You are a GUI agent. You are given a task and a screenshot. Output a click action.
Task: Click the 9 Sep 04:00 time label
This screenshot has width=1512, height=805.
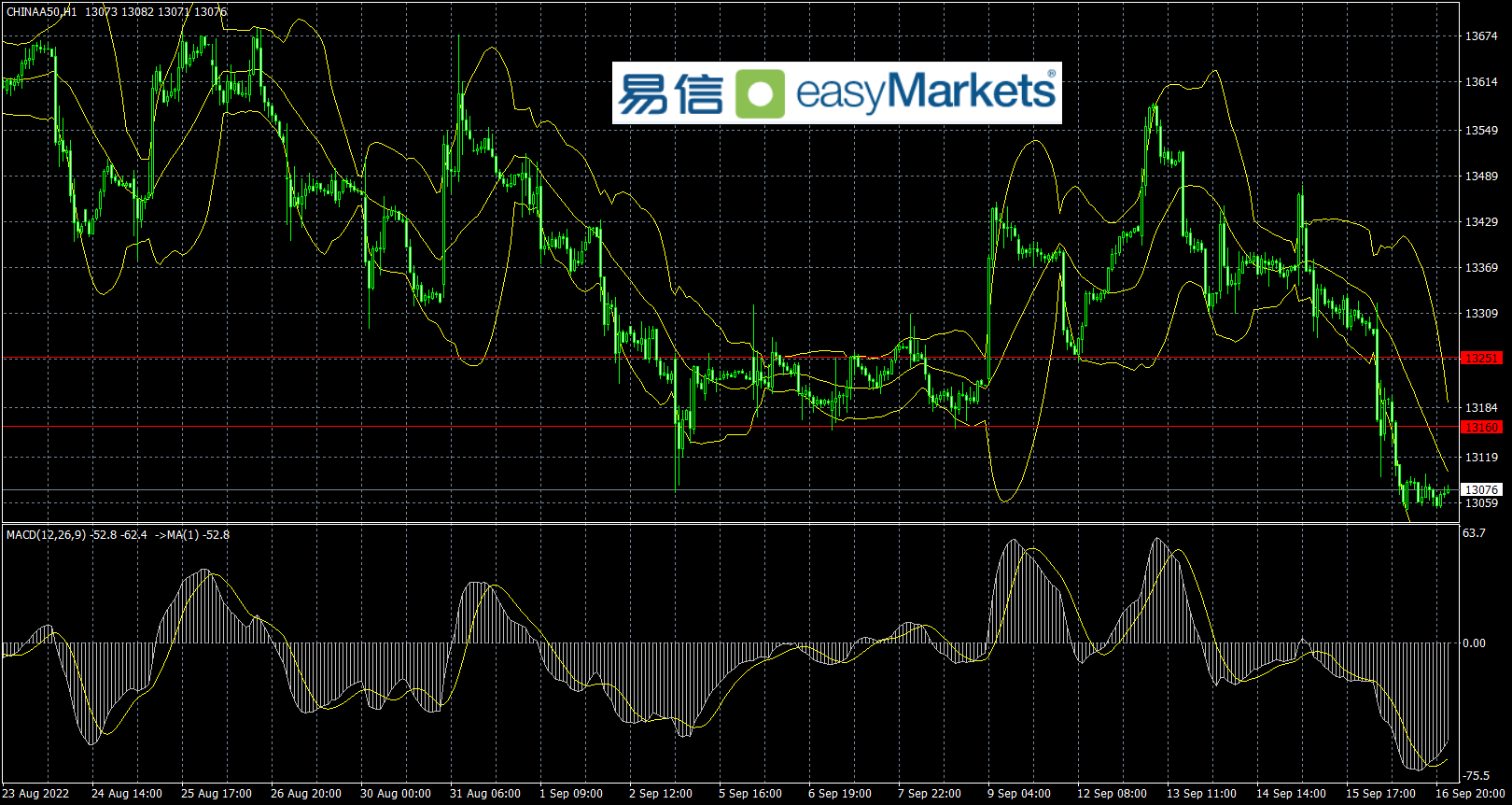pyautogui.click(x=1019, y=794)
